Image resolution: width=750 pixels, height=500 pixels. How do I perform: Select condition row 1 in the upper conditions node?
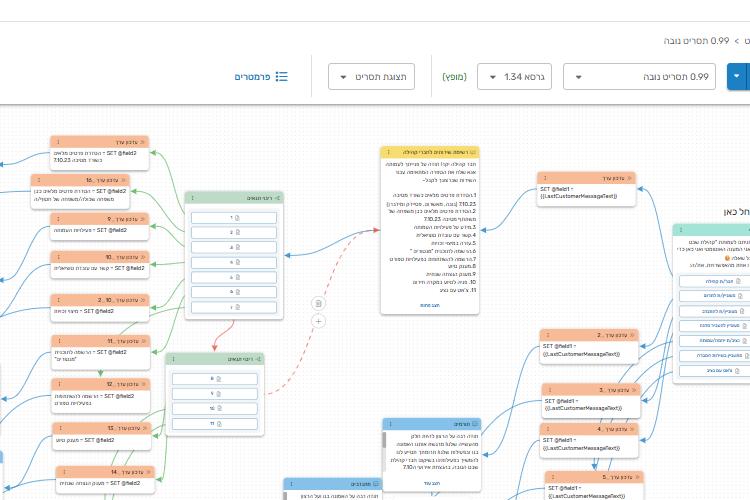point(234,217)
